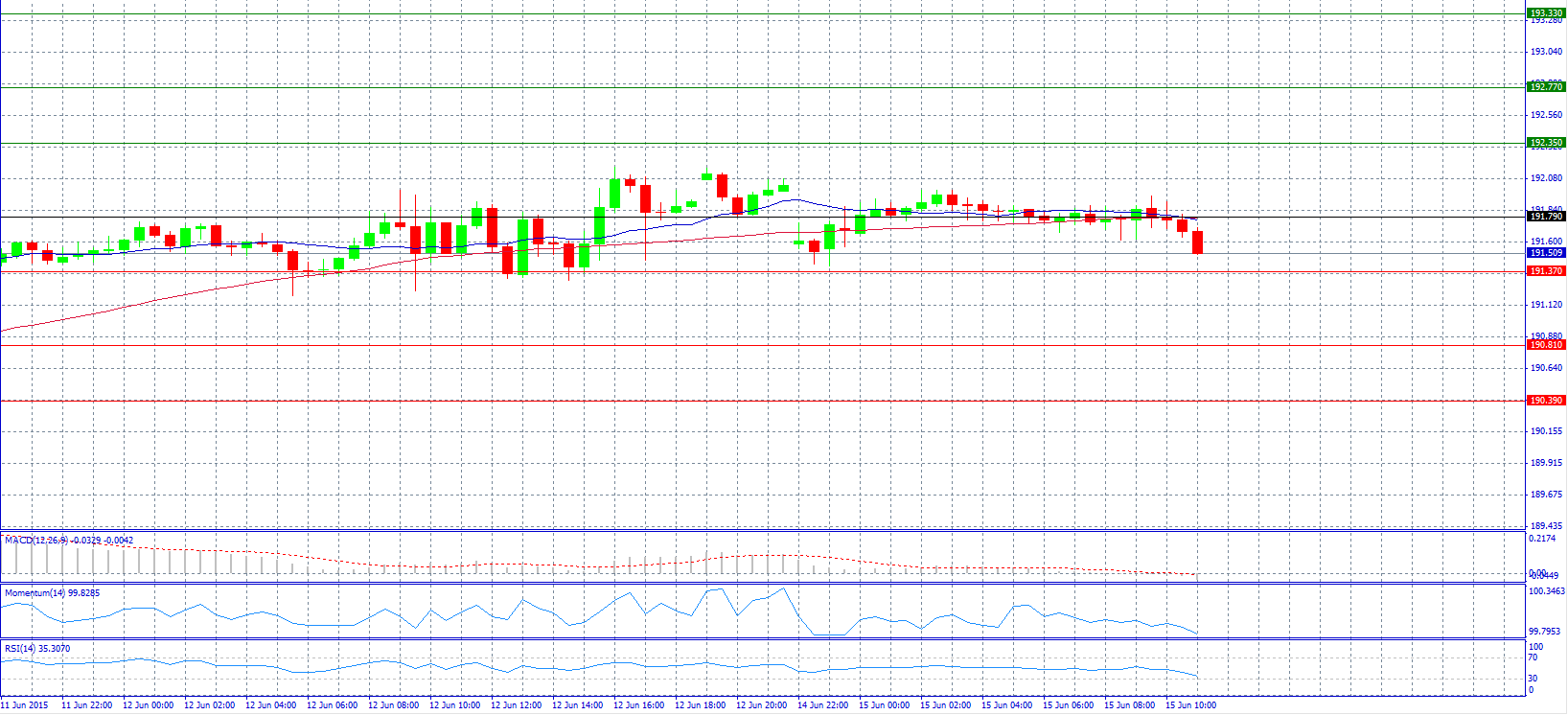Click the 12 Jun 16:00 time label
1568x715 pixels.
click(x=638, y=705)
